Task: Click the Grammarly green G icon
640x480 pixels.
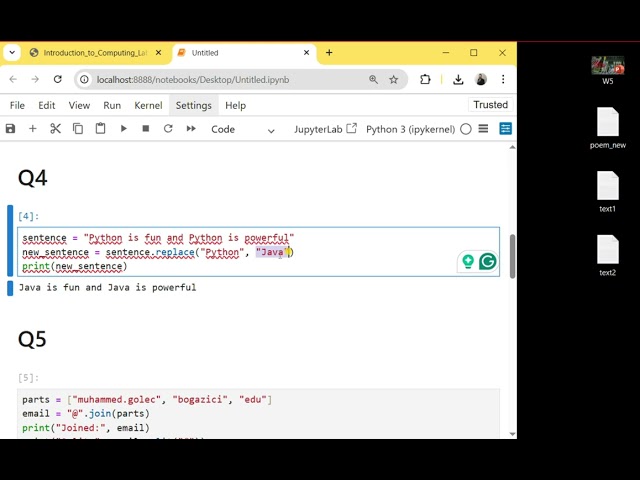Action: (x=487, y=261)
